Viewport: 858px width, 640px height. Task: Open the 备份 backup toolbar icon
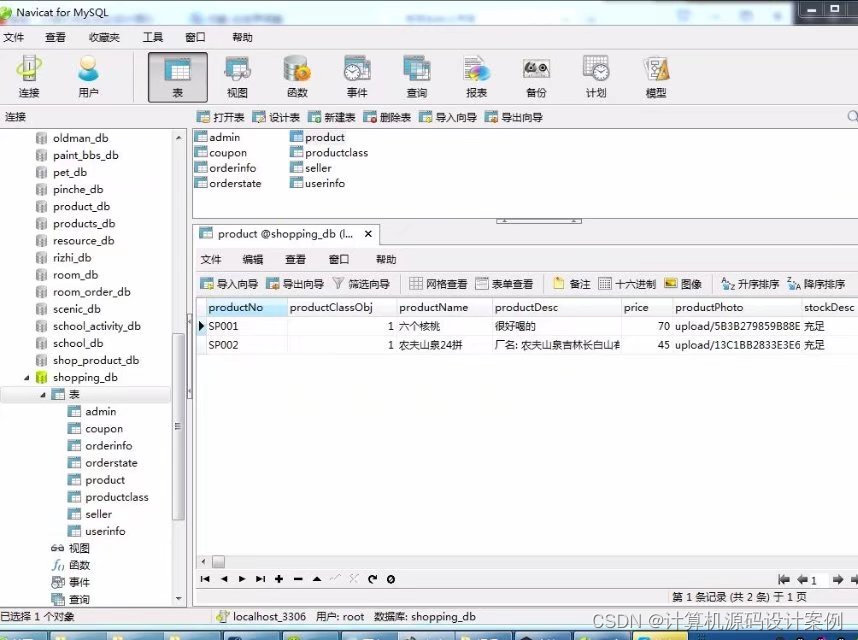coord(536,77)
